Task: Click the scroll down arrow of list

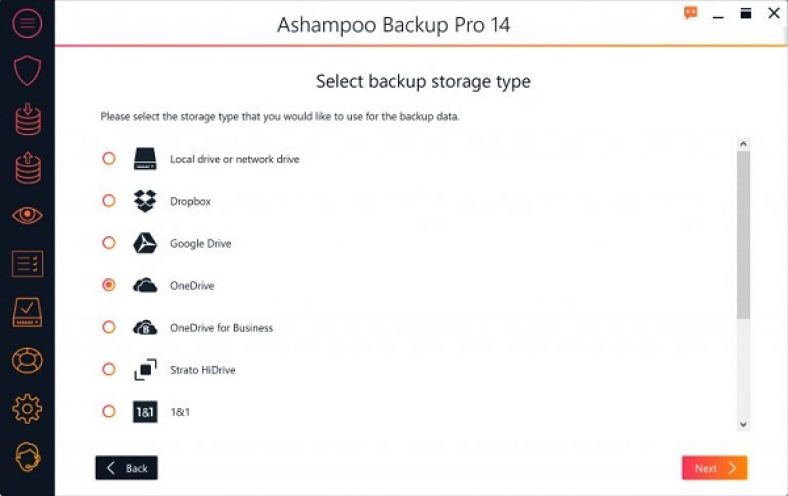Action: (x=743, y=424)
